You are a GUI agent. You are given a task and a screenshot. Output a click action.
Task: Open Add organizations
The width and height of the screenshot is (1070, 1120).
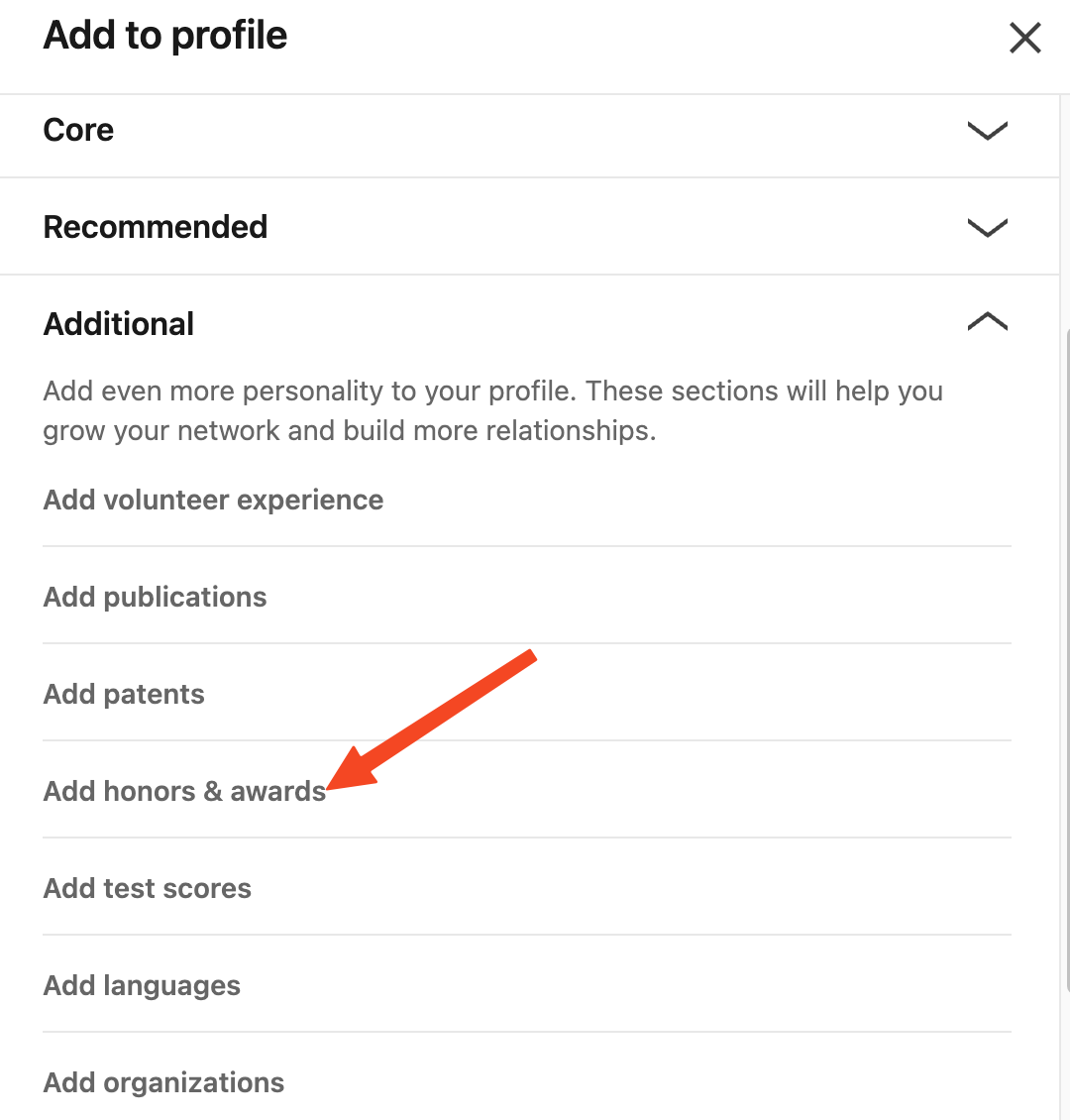click(x=164, y=1082)
